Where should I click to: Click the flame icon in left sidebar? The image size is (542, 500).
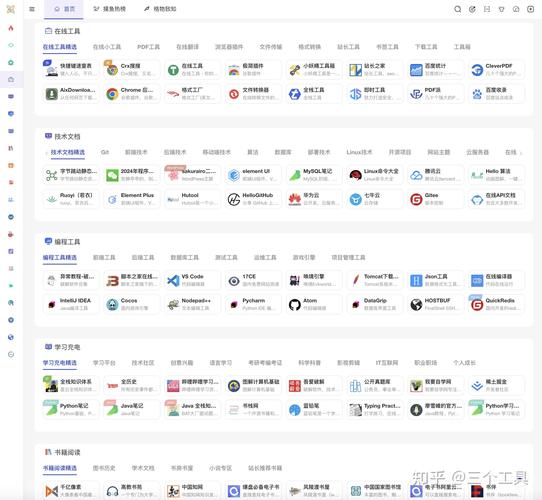coord(11,28)
